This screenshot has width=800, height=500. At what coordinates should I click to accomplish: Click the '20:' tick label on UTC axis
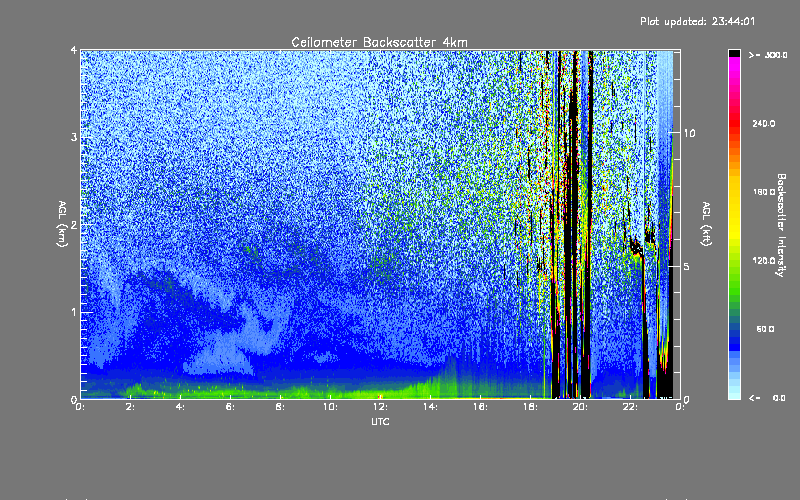click(580, 407)
